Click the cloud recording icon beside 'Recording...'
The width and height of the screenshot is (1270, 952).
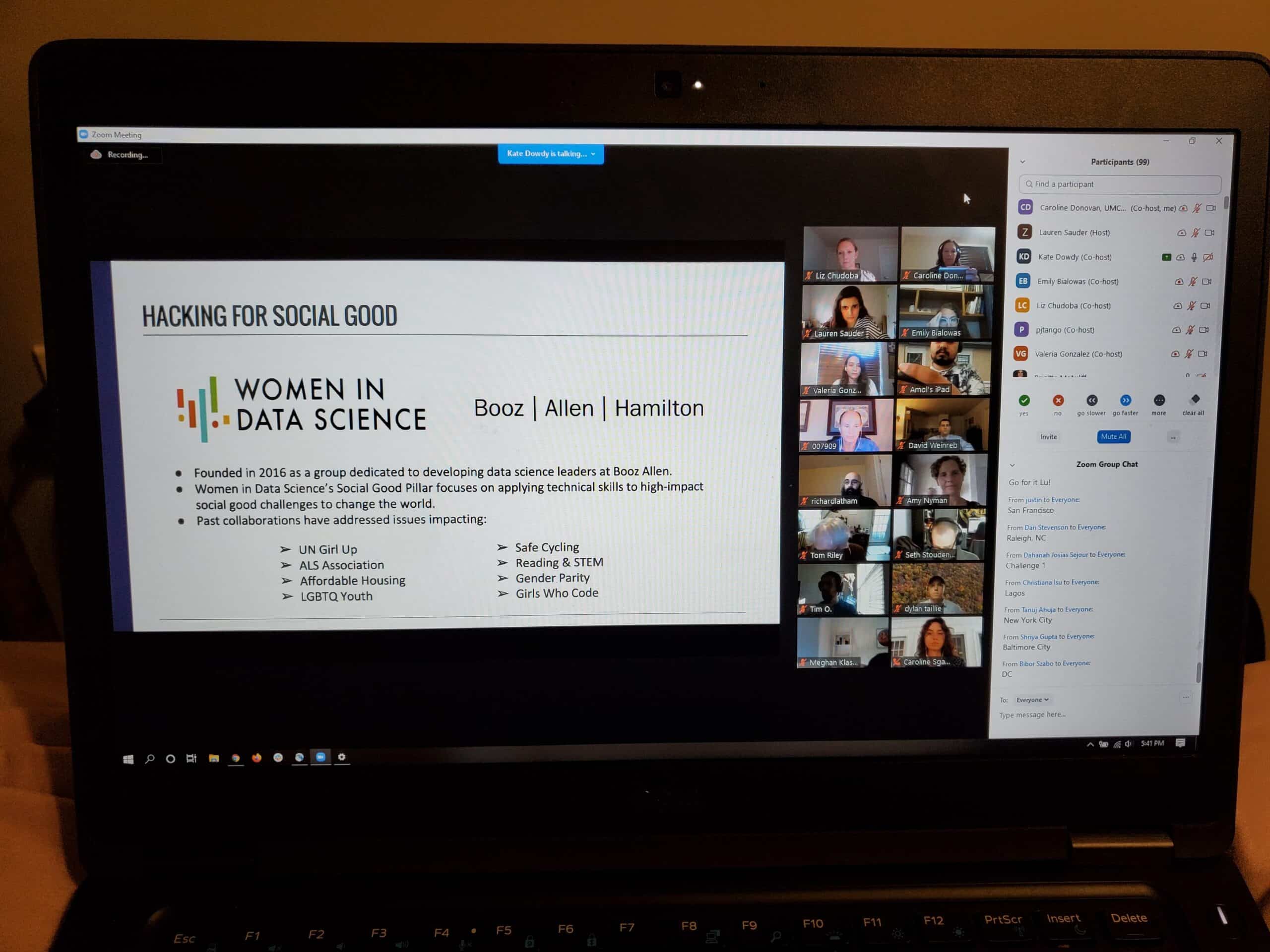point(96,154)
